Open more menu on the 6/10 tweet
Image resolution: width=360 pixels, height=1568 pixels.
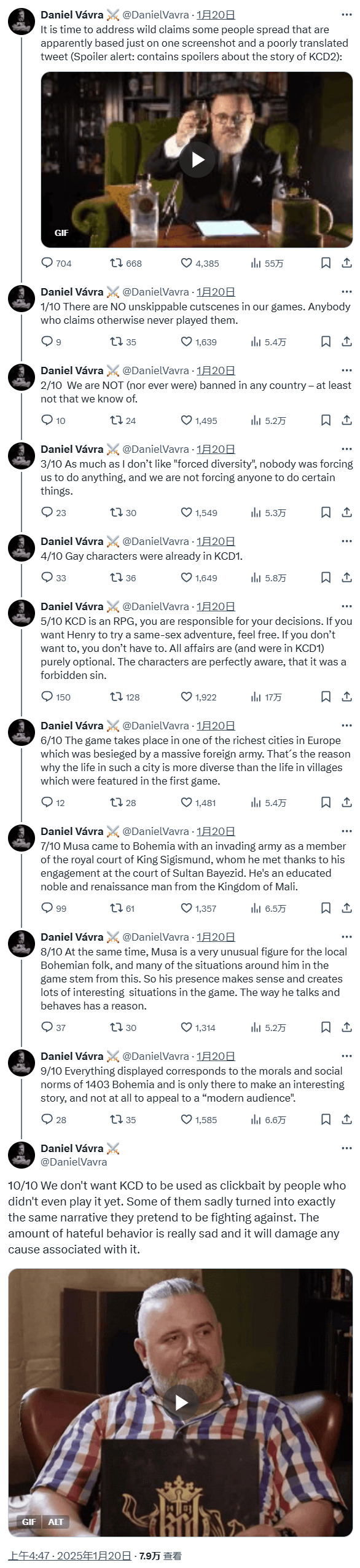346,726
